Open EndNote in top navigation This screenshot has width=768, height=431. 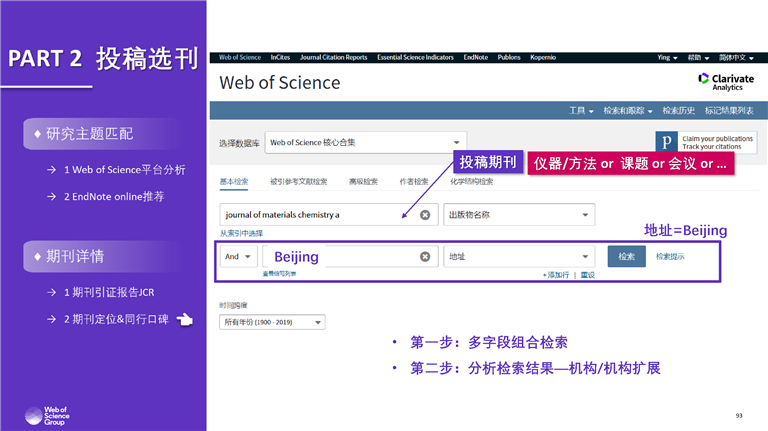(x=476, y=57)
